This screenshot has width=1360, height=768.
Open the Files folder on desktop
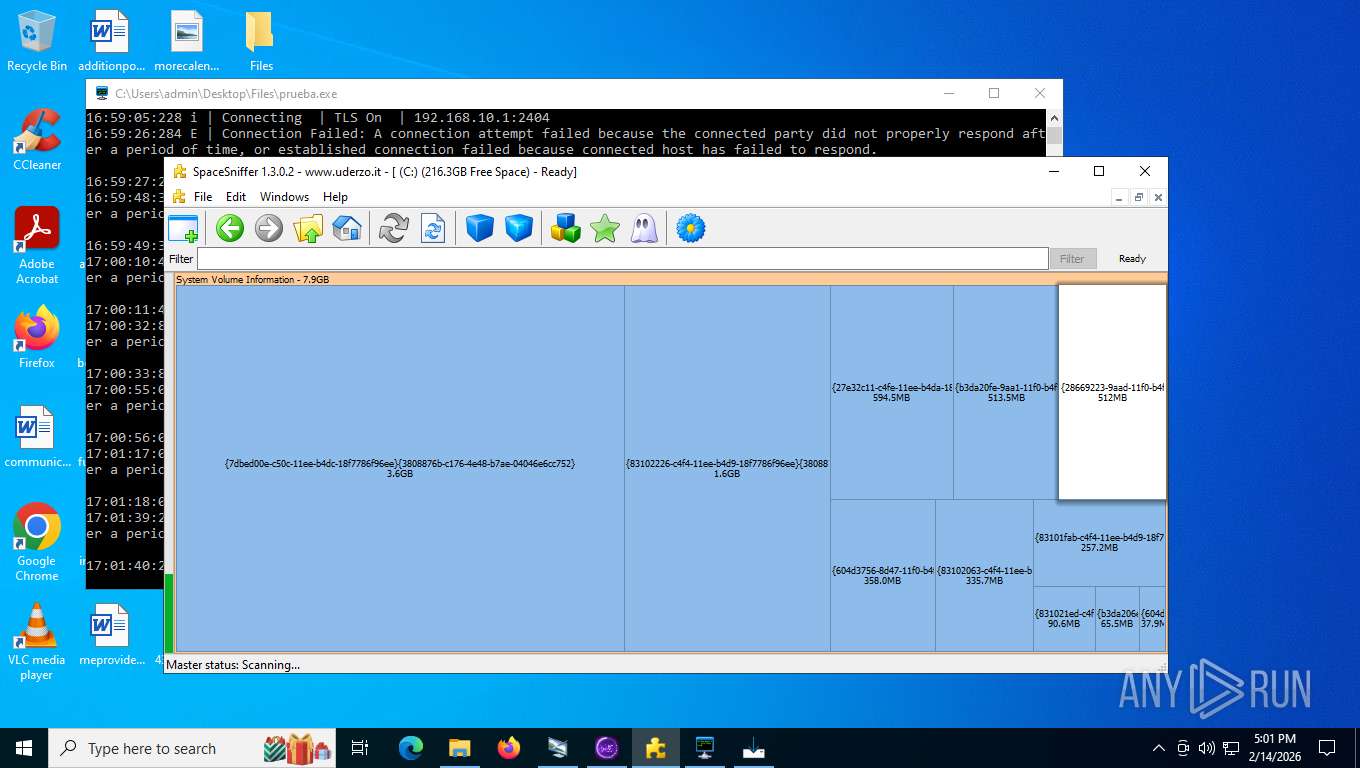coord(261,42)
